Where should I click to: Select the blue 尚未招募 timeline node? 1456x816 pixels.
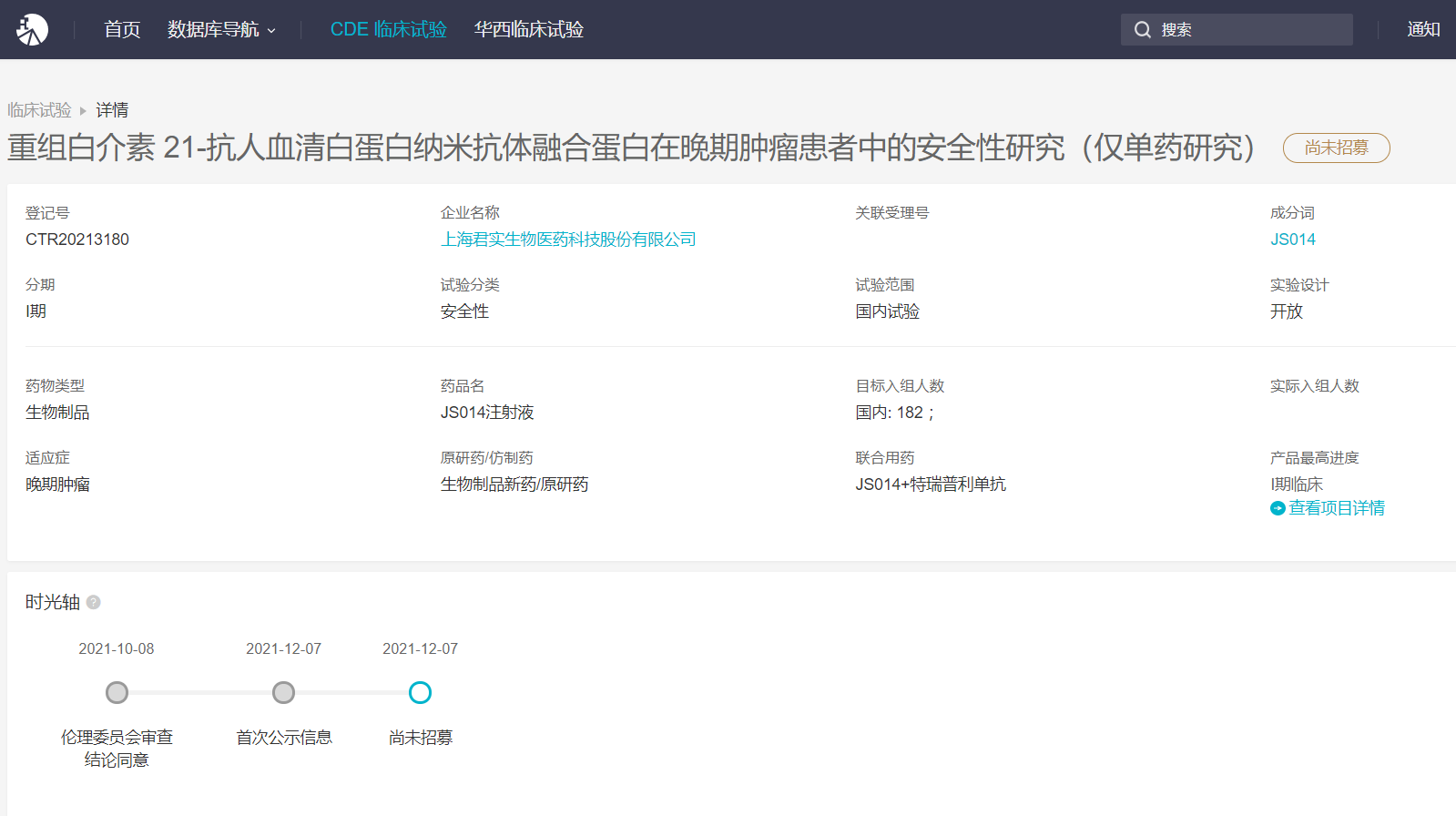click(x=420, y=693)
